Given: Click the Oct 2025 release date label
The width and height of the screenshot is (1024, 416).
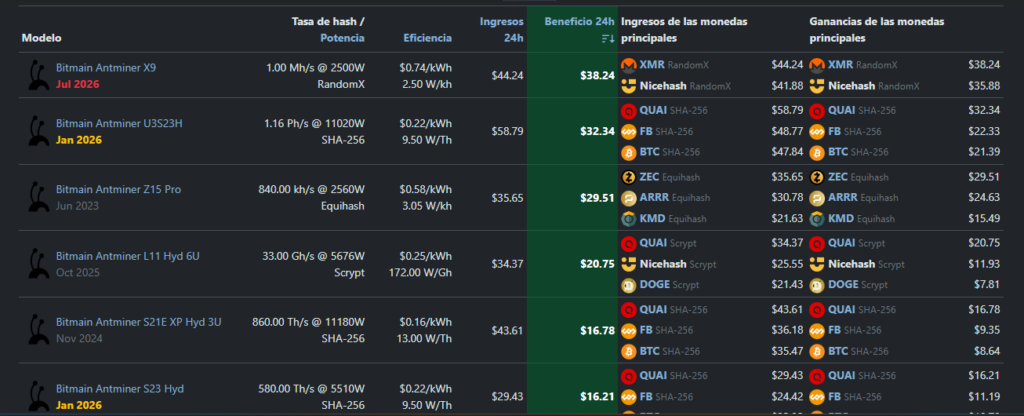Looking at the screenshot, I should 78,272.
